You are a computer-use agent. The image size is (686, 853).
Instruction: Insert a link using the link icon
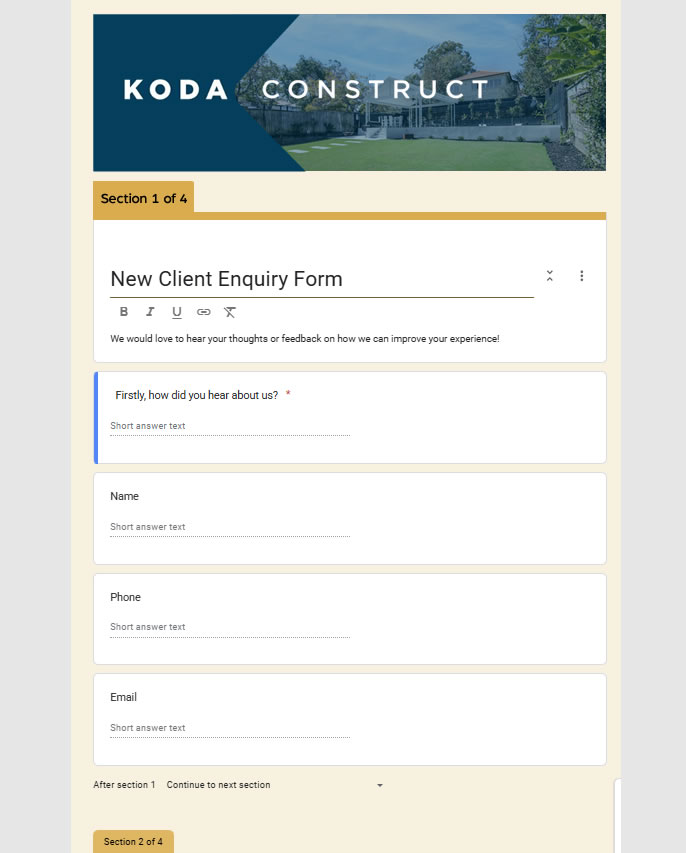(x=203, y=312)
